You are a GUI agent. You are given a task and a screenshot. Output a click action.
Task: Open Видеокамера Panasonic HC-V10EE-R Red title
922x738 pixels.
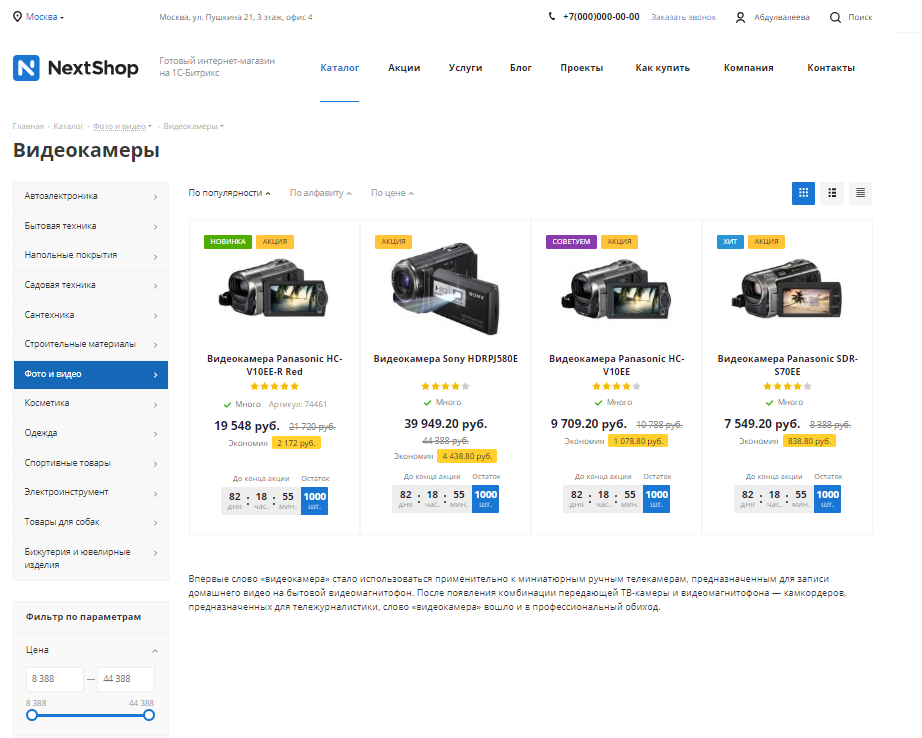coord(275,365)
